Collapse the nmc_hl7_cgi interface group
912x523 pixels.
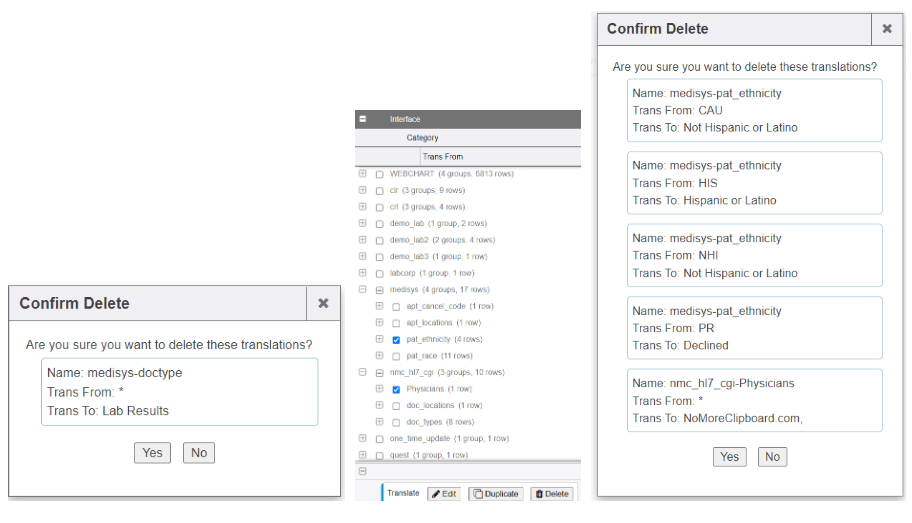pyautogui.click(x=362, y=373)
